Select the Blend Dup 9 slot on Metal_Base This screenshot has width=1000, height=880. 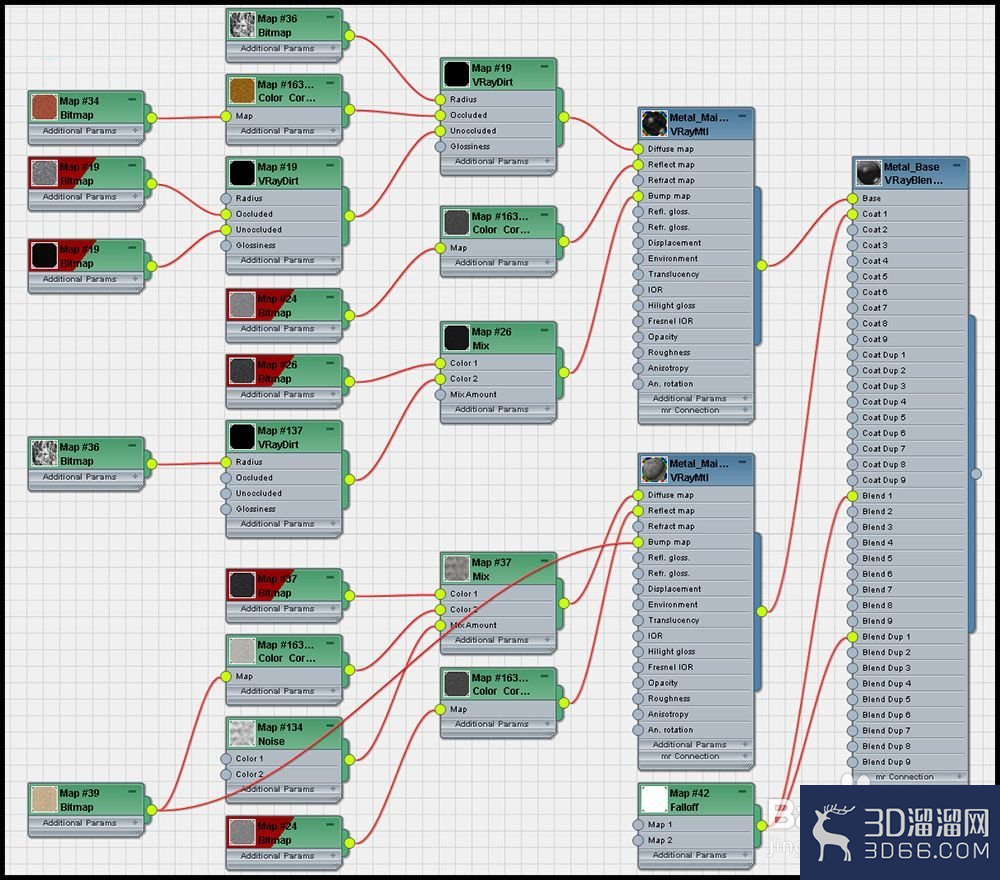(910, 762)
